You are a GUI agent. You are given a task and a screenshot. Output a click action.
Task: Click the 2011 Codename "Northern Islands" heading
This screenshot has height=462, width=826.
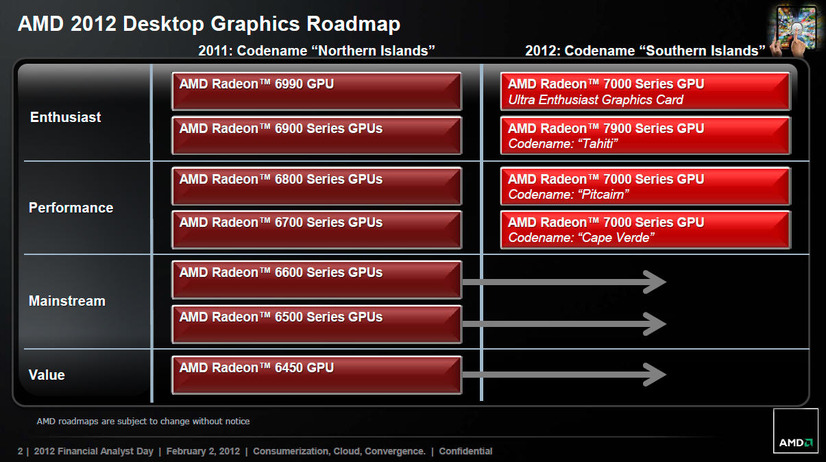[317, 51]
